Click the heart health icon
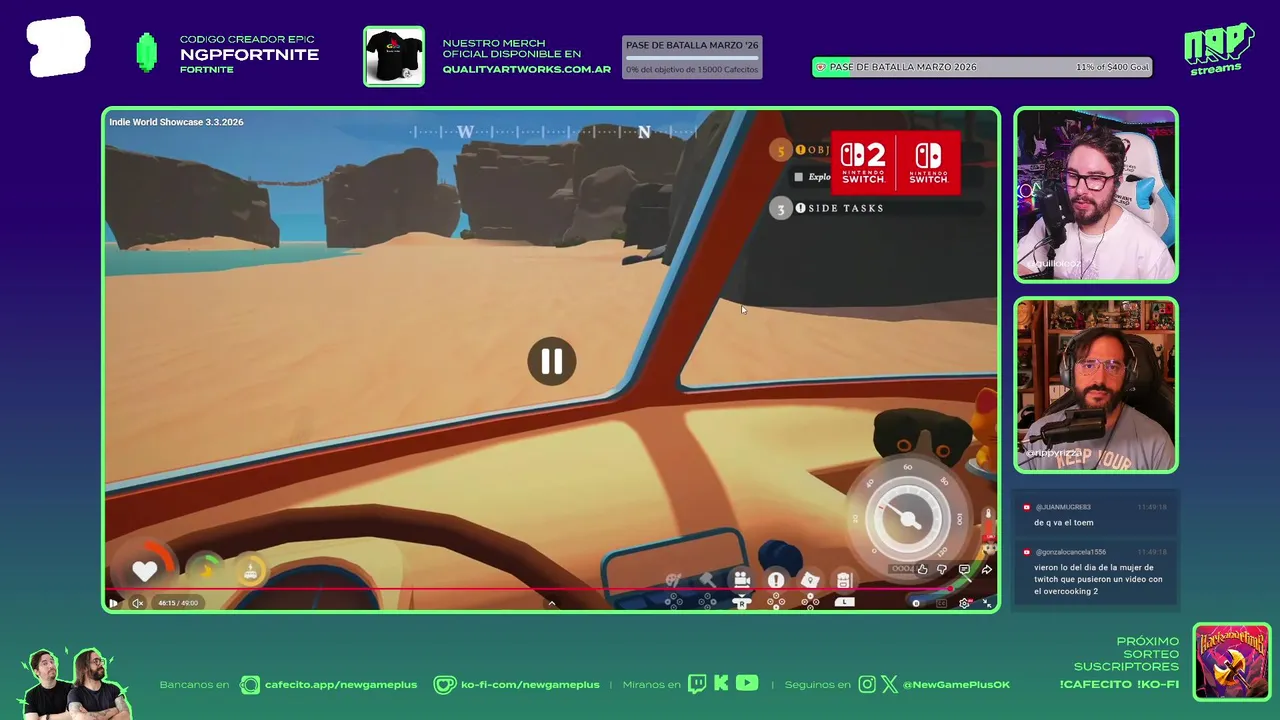 145,571
